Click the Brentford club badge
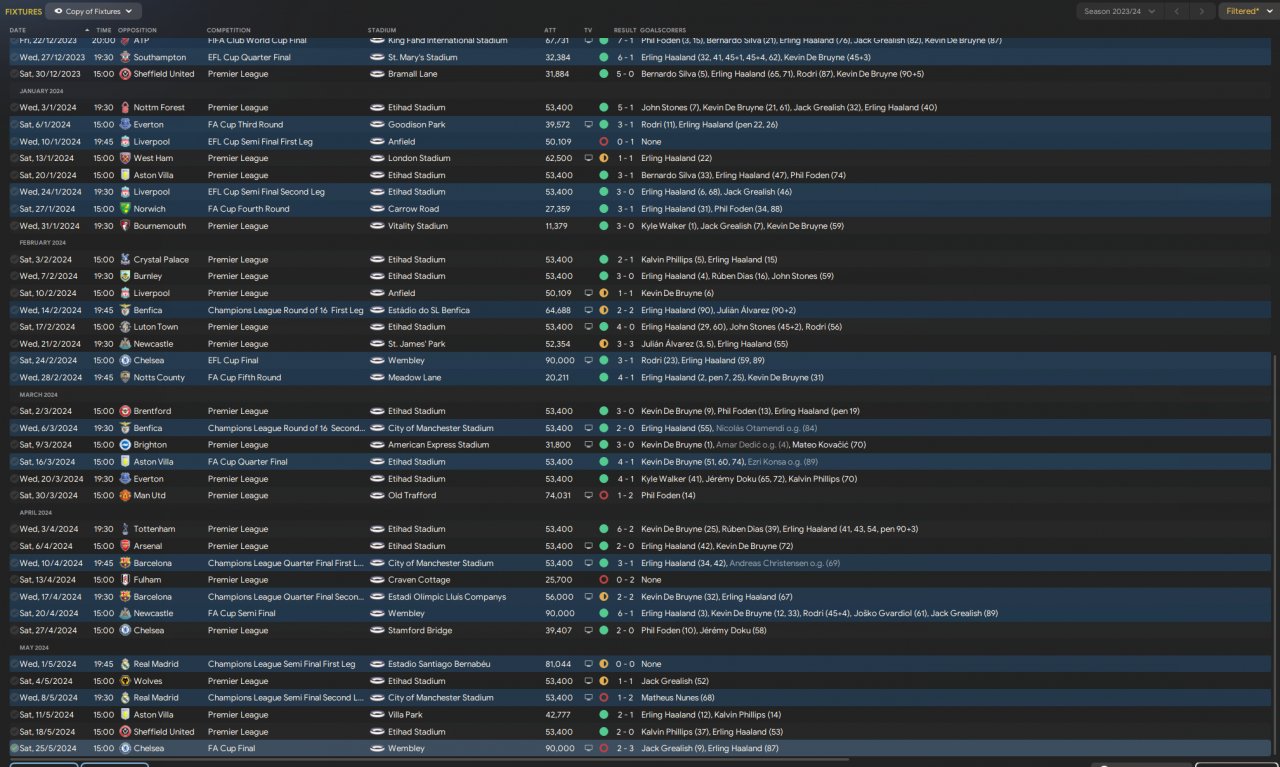The width and height of the screenshot is (1280, 767). point(125,411)
